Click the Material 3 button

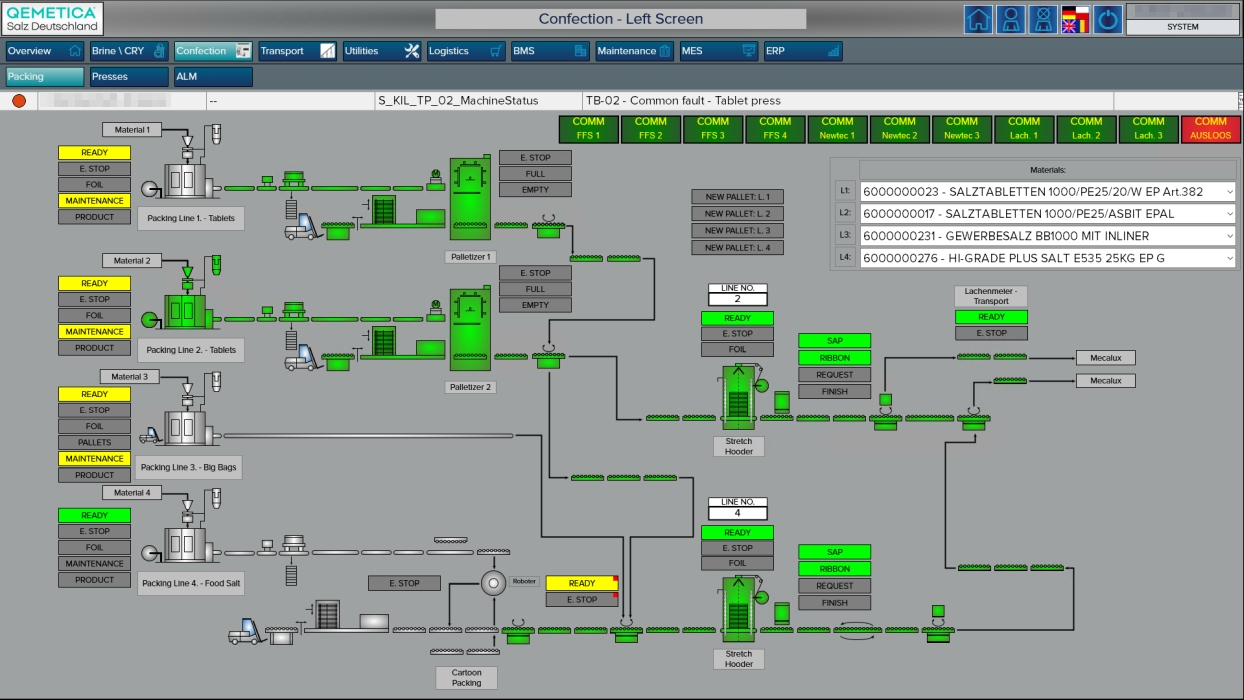point(129,377)
